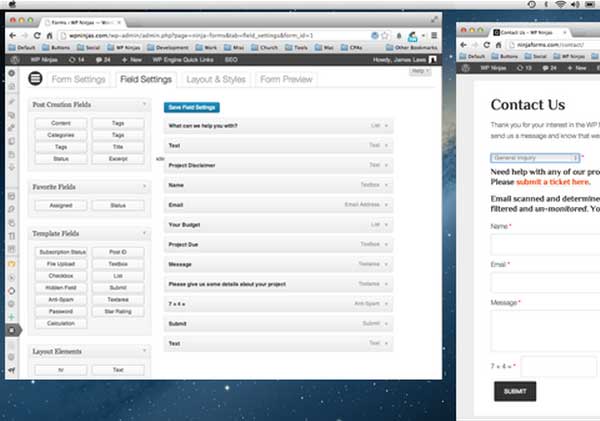Open the SEO admin bar menu
The width and height of the screenshot is (600, 421).
click(231, 60)
